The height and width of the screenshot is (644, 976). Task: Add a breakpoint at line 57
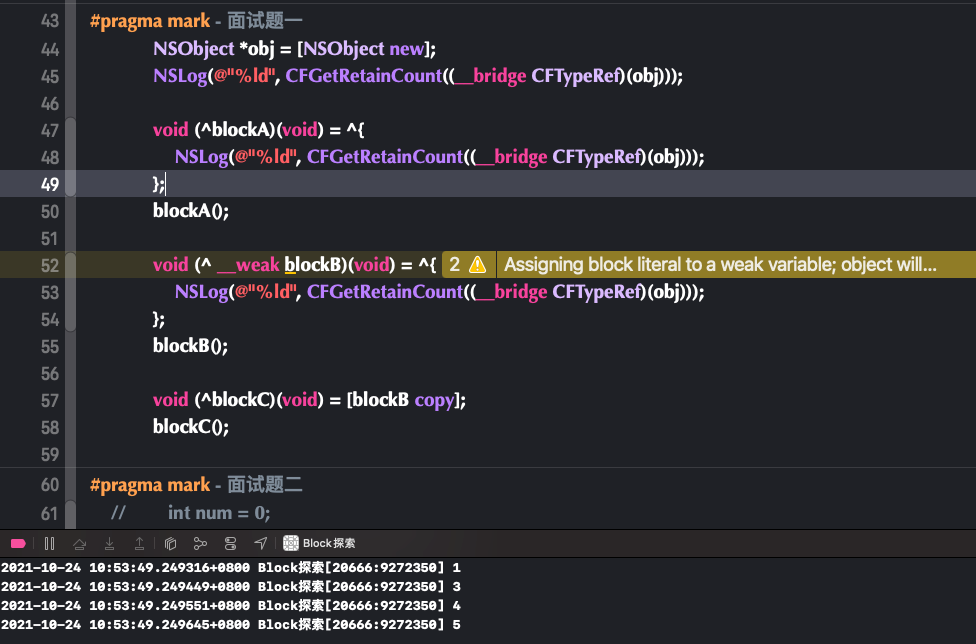(x=50, y=400)
